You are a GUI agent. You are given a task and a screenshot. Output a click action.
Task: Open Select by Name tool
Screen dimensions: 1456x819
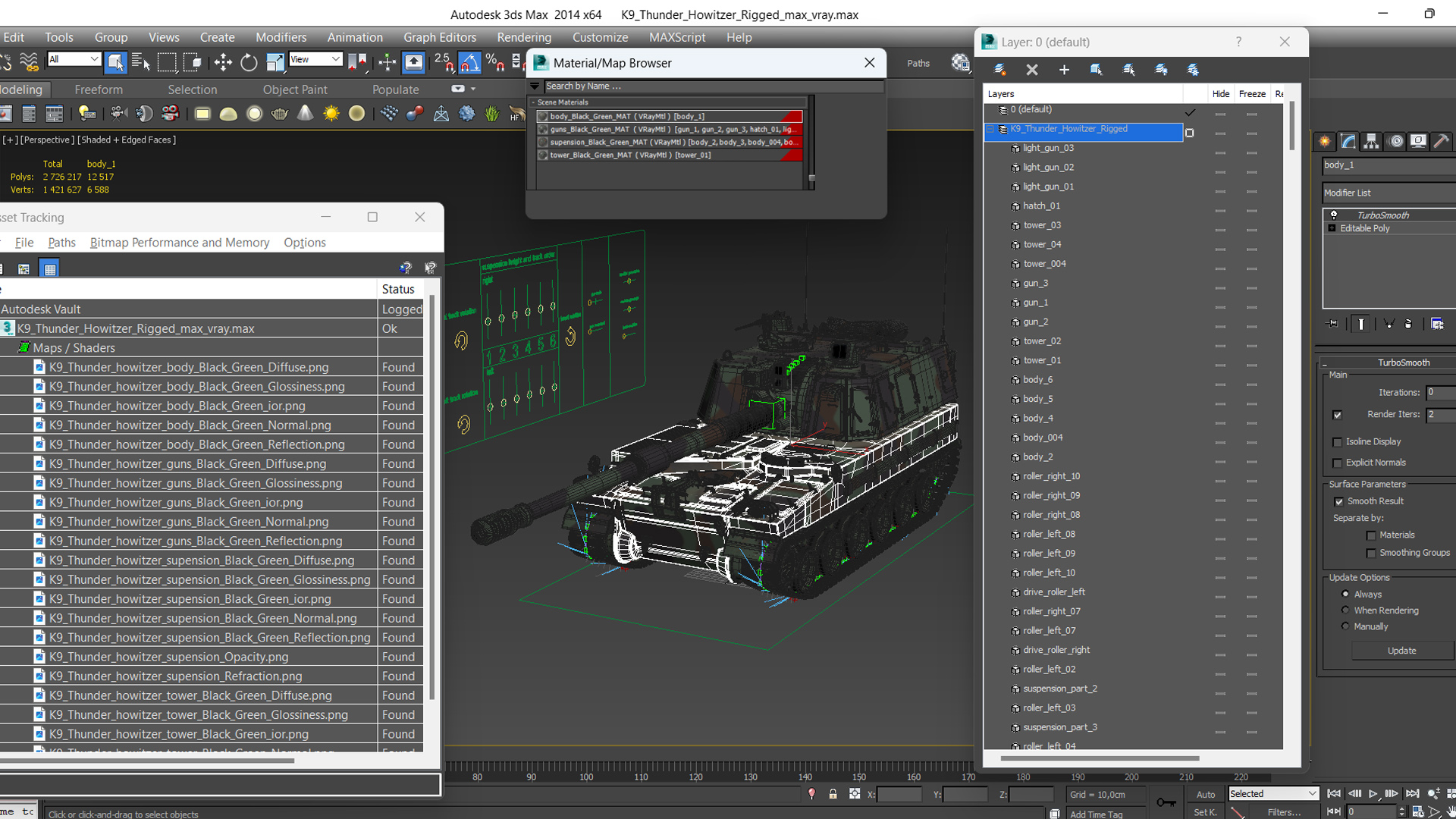141,63
